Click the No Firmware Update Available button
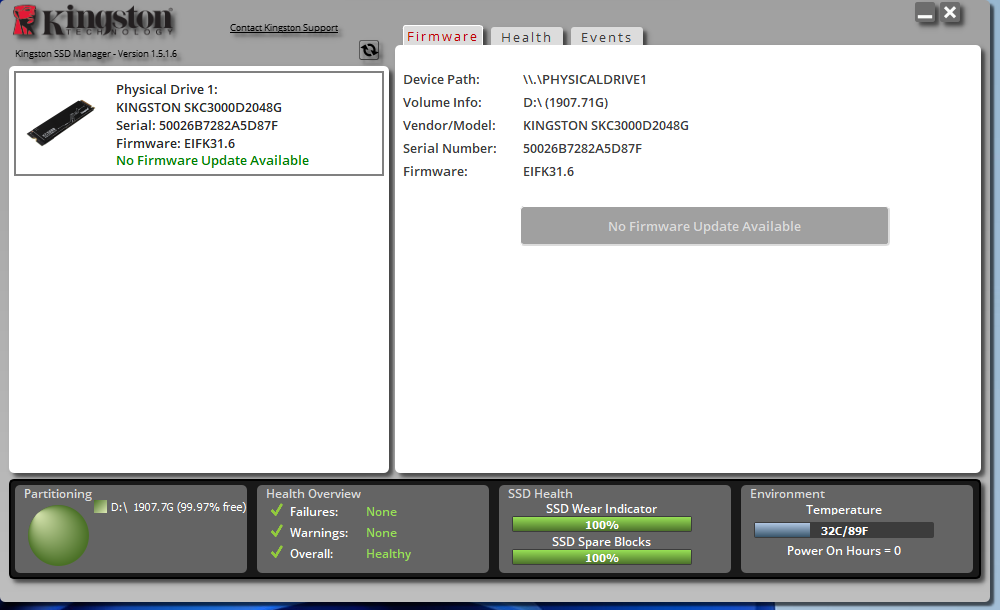 705,226
